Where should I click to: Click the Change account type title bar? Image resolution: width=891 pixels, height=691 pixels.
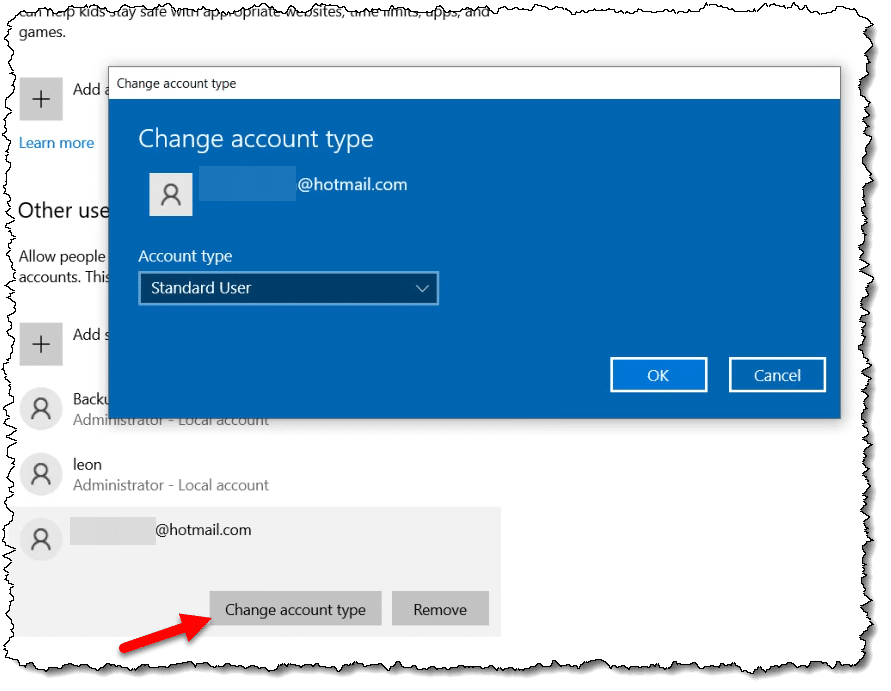click(400, 83)
